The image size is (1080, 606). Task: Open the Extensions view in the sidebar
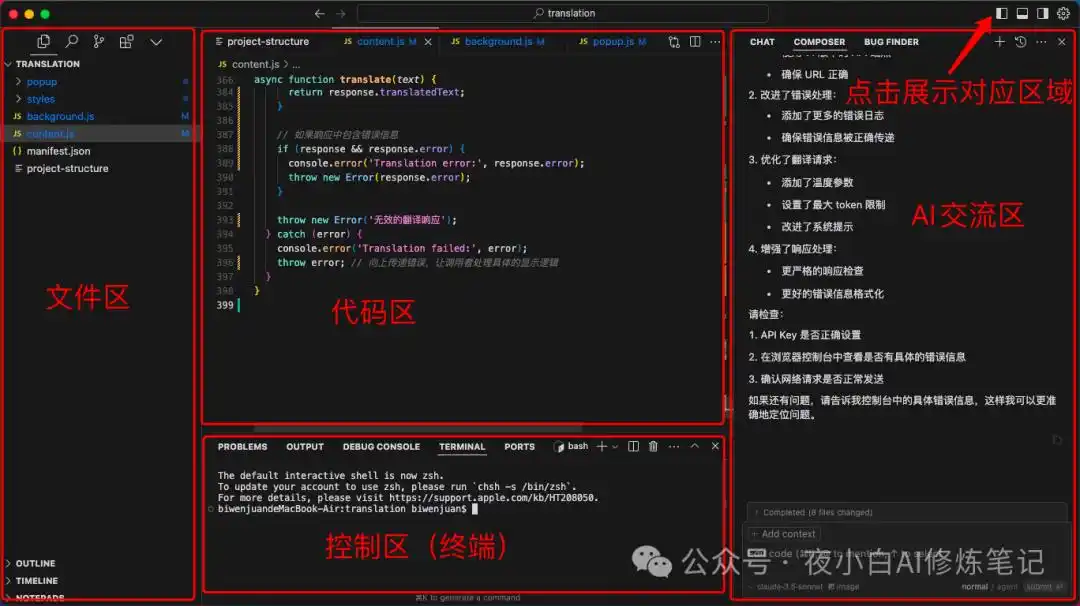[x=126, y=42]
